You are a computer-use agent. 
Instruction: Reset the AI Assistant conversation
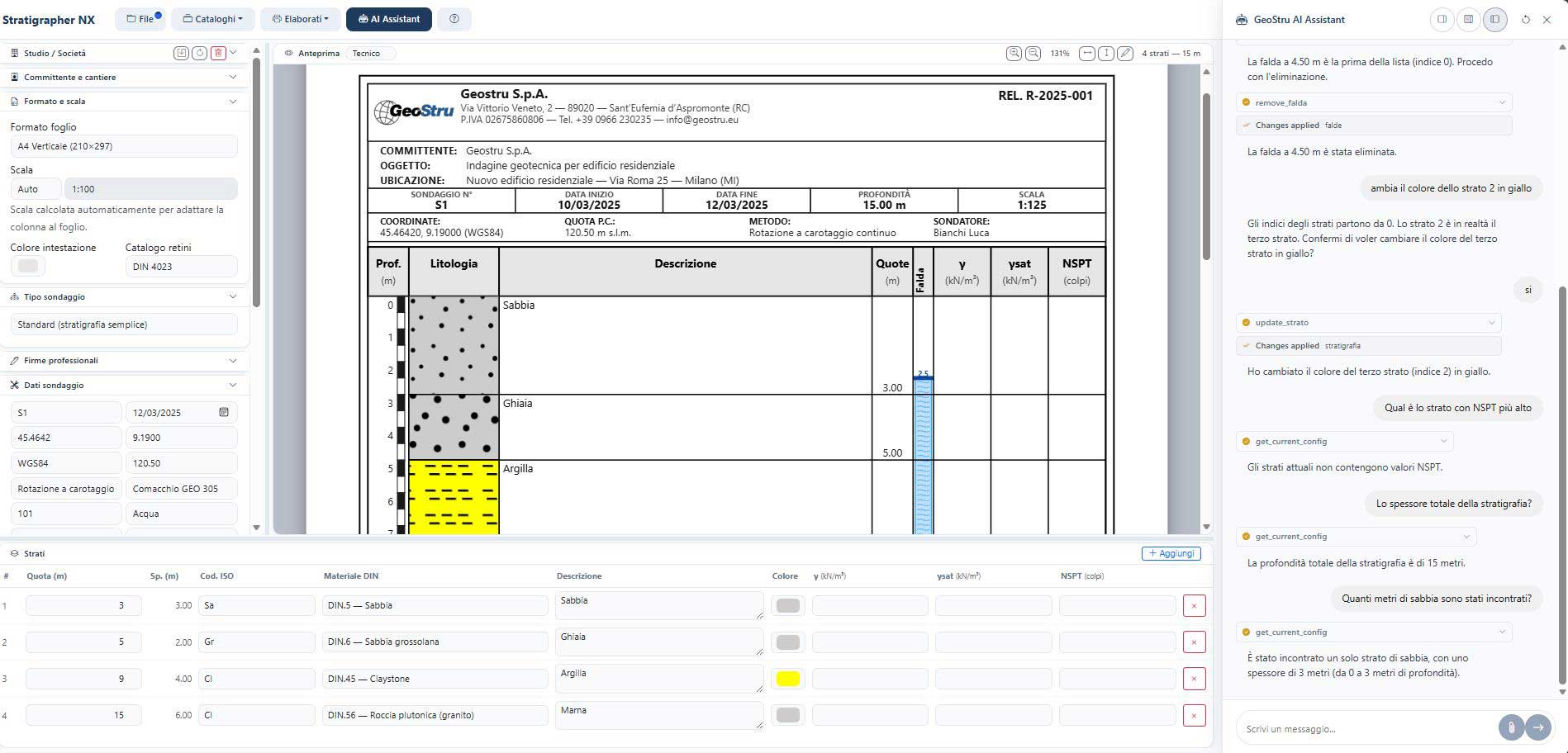click(1525, 20)
